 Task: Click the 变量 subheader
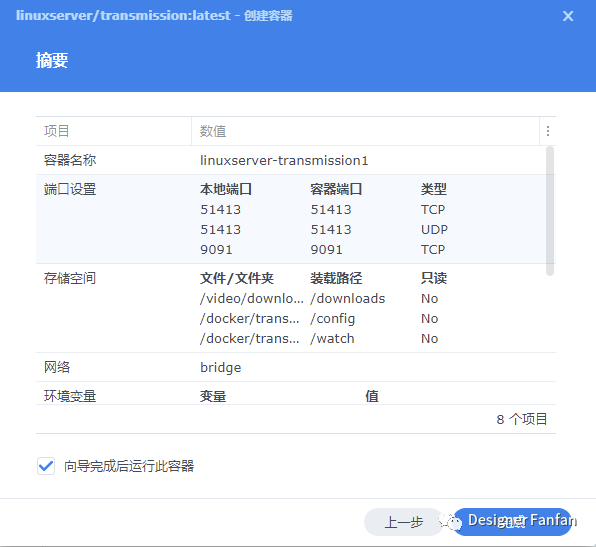tap(213, 396)
